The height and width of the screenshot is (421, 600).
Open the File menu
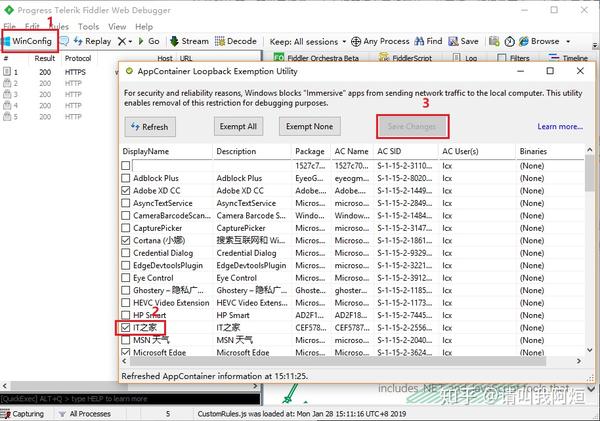click(10, 26)
